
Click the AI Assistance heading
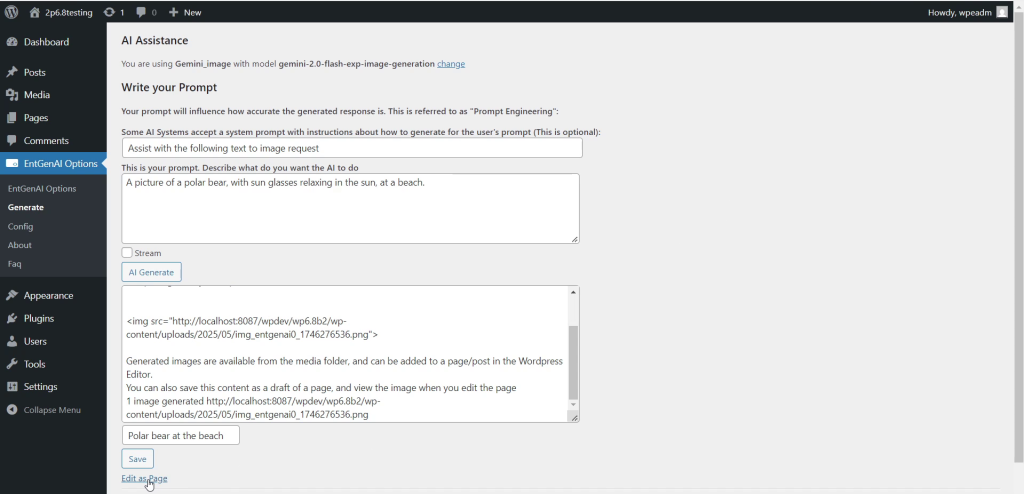tap(155, 41)
